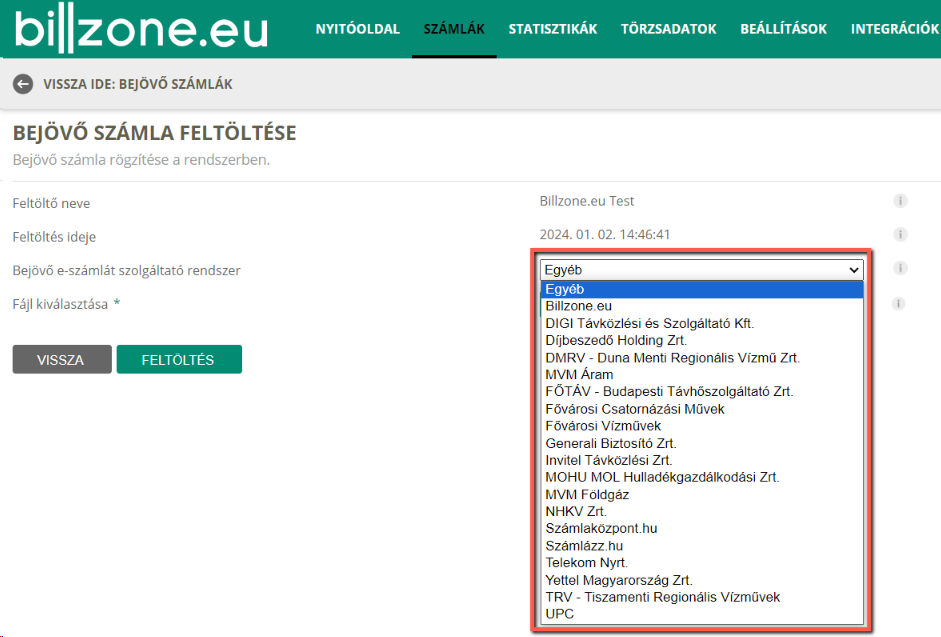Select Invitel Távközlési Zrt.

[x=702, y=460]
